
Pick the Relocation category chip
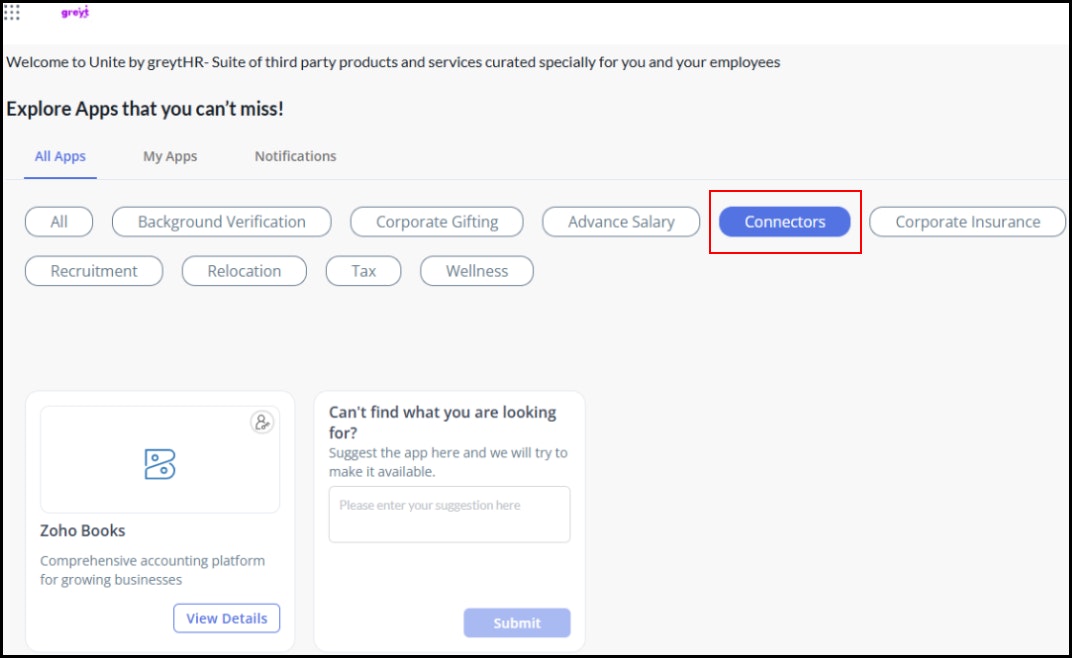pos(244,271)
